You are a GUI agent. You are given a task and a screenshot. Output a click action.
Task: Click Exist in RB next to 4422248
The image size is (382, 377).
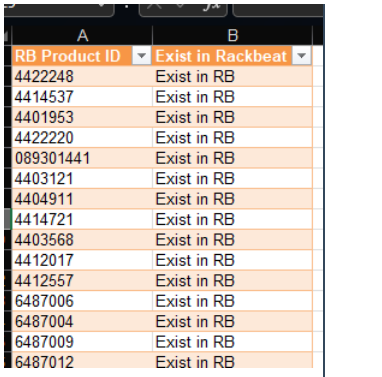[x=232, y=76]
